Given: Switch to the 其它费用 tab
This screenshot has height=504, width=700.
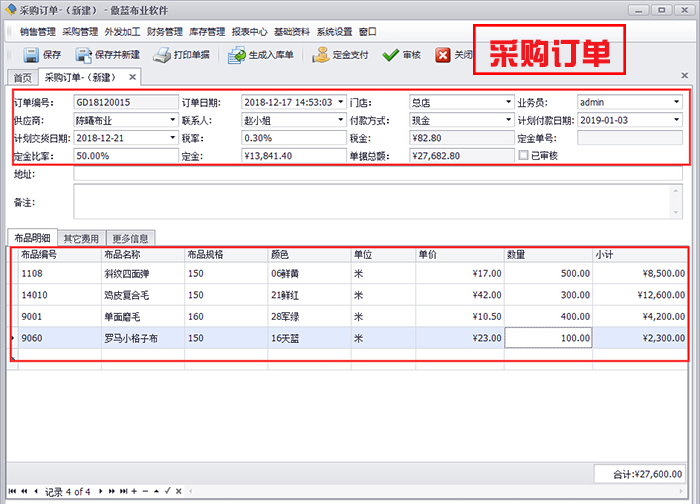Looking at the screenshot, I should click(x=83, y=238).
